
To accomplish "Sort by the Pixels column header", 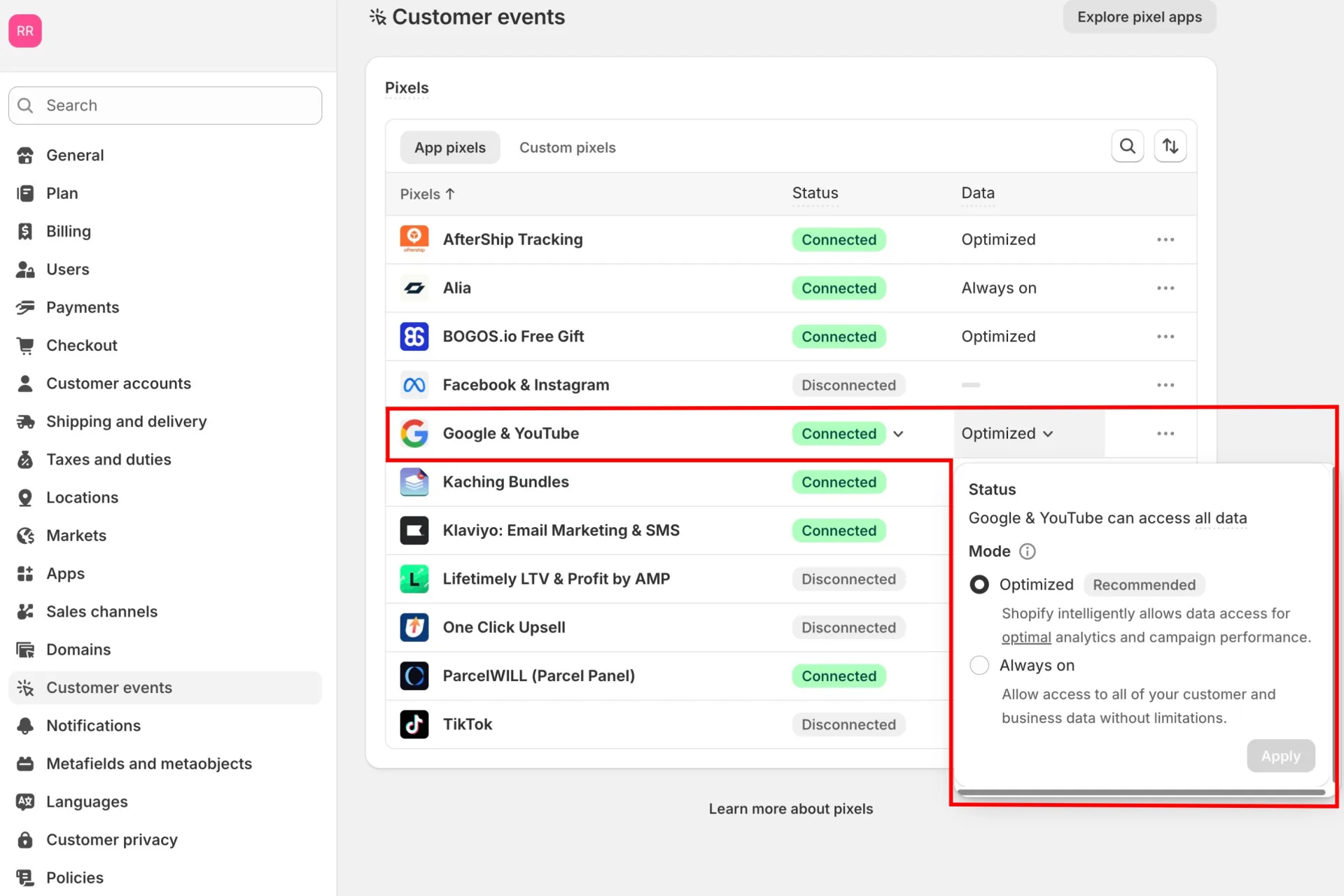I will 427,194.
